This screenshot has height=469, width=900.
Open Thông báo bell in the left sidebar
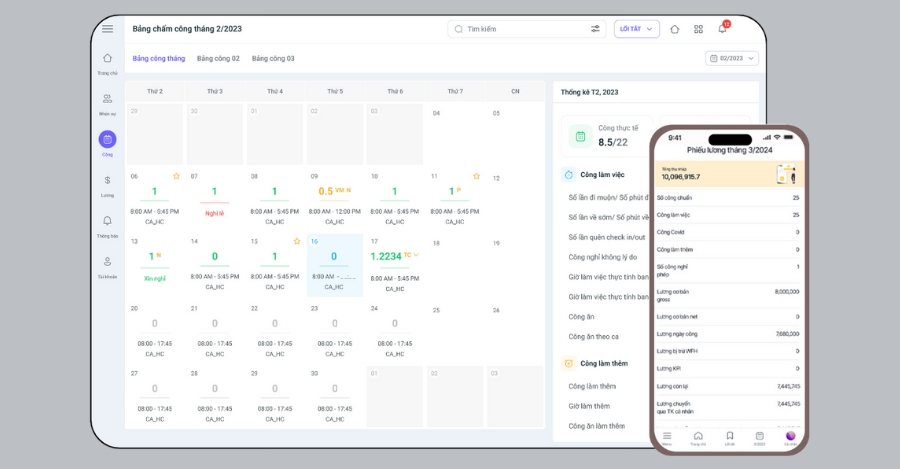(107, 222)
